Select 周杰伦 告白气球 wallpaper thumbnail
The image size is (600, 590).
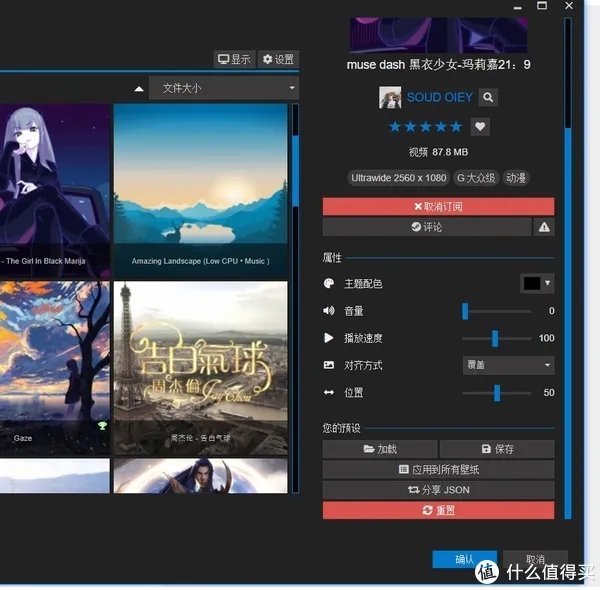click(201, 368)
